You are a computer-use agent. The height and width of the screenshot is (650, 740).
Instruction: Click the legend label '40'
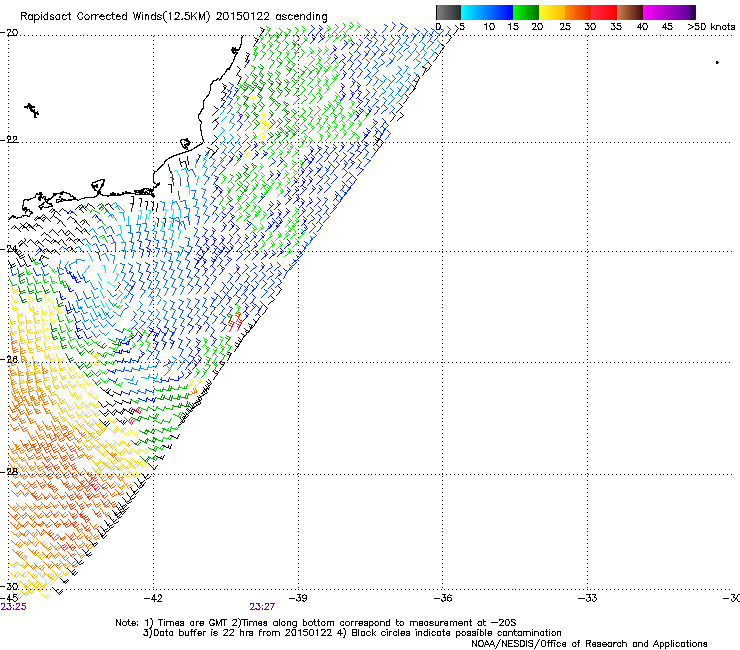tap(642, 27)
